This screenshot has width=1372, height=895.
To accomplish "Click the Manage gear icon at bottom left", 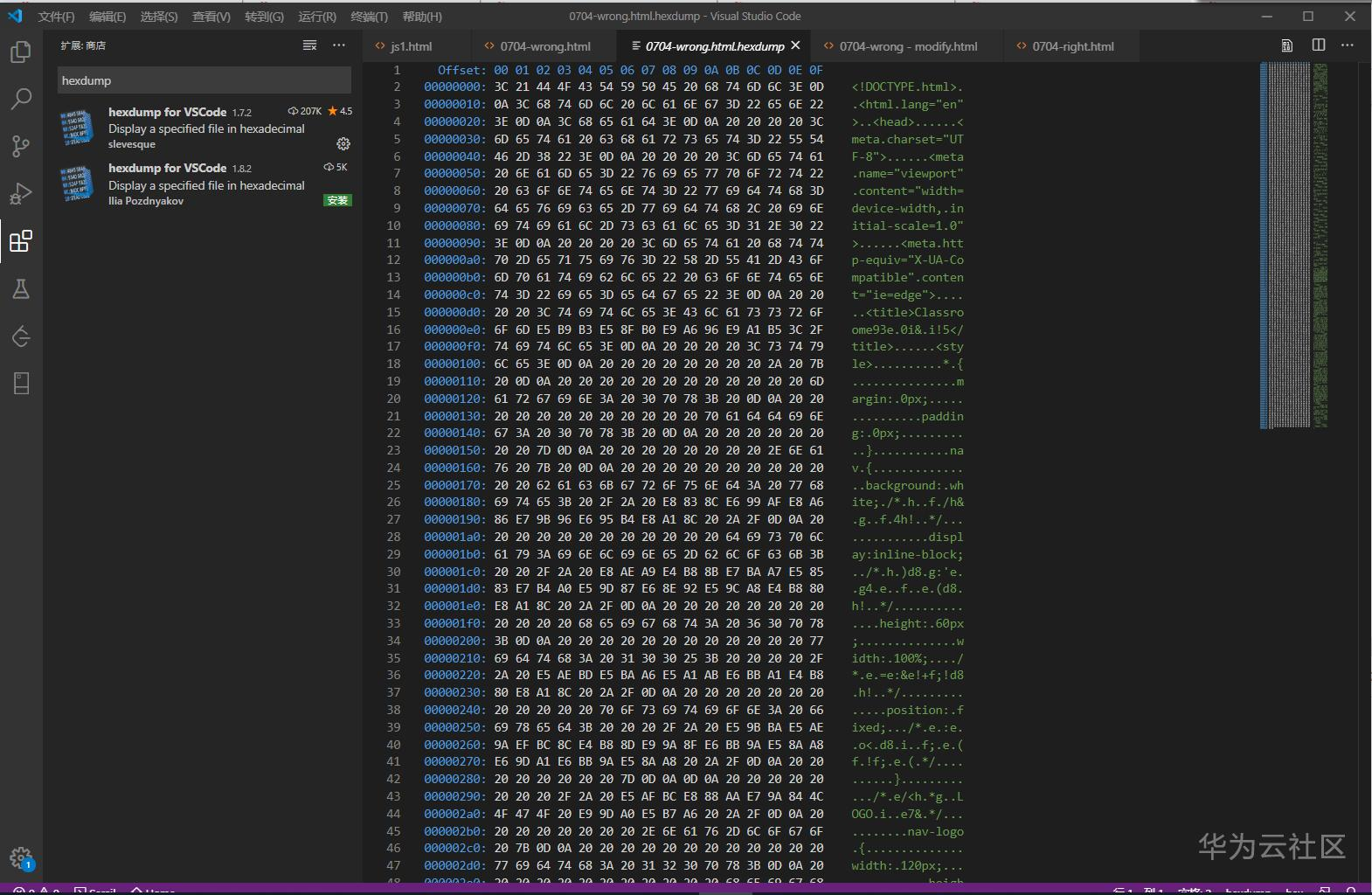I will coord(21,857).
